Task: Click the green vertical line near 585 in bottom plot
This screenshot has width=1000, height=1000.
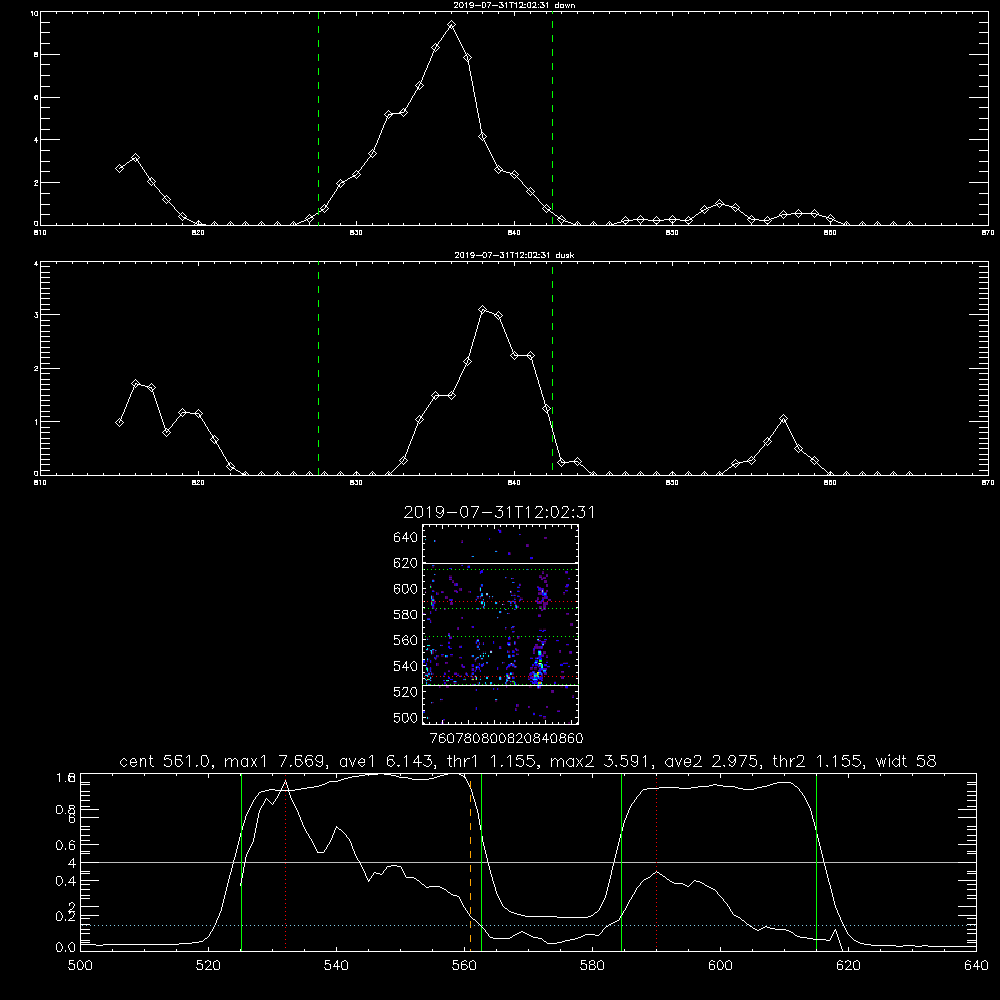Action: [x=621, y=862]
